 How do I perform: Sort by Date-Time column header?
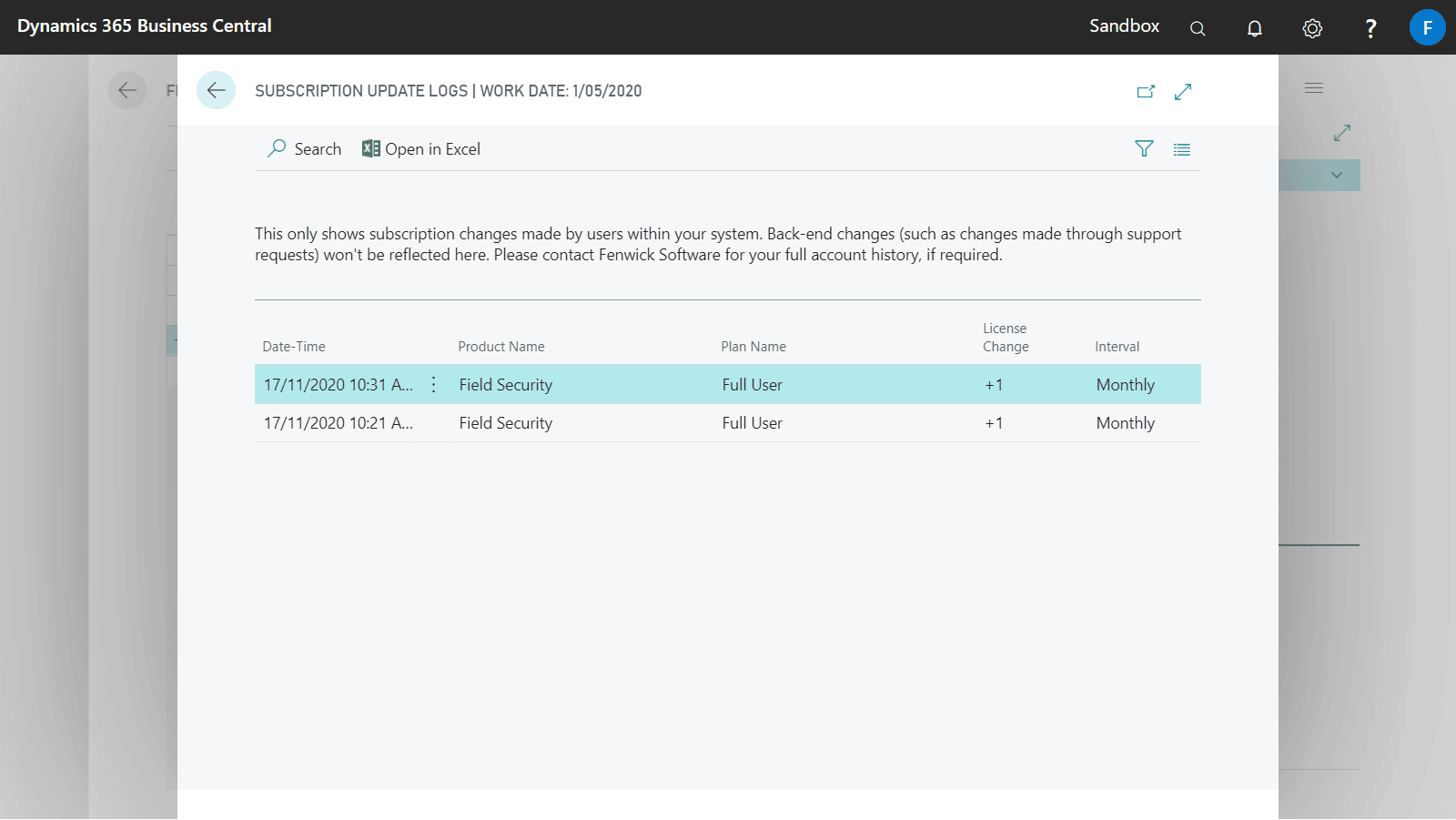pos(294,347)
